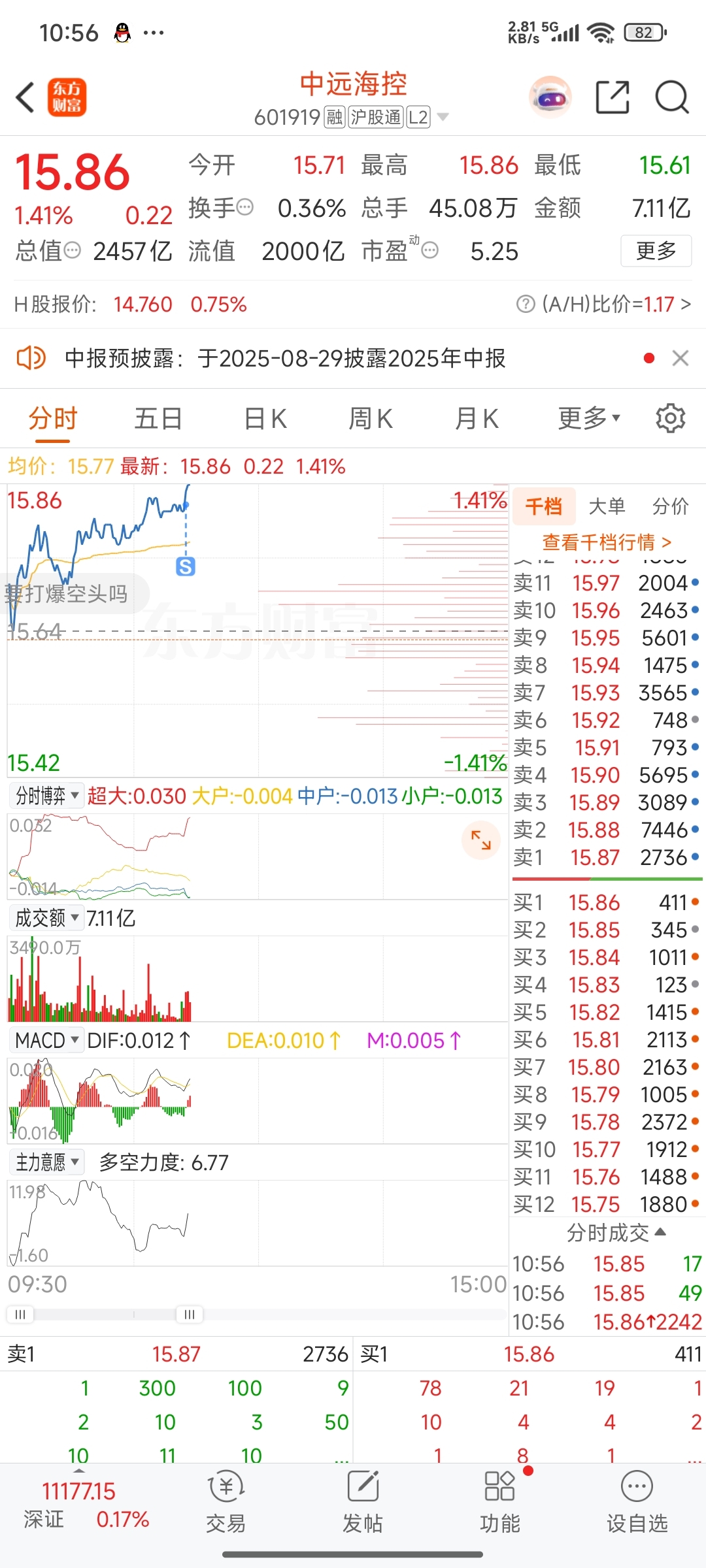Select 买5 15.82 order row

(607, 1012)
